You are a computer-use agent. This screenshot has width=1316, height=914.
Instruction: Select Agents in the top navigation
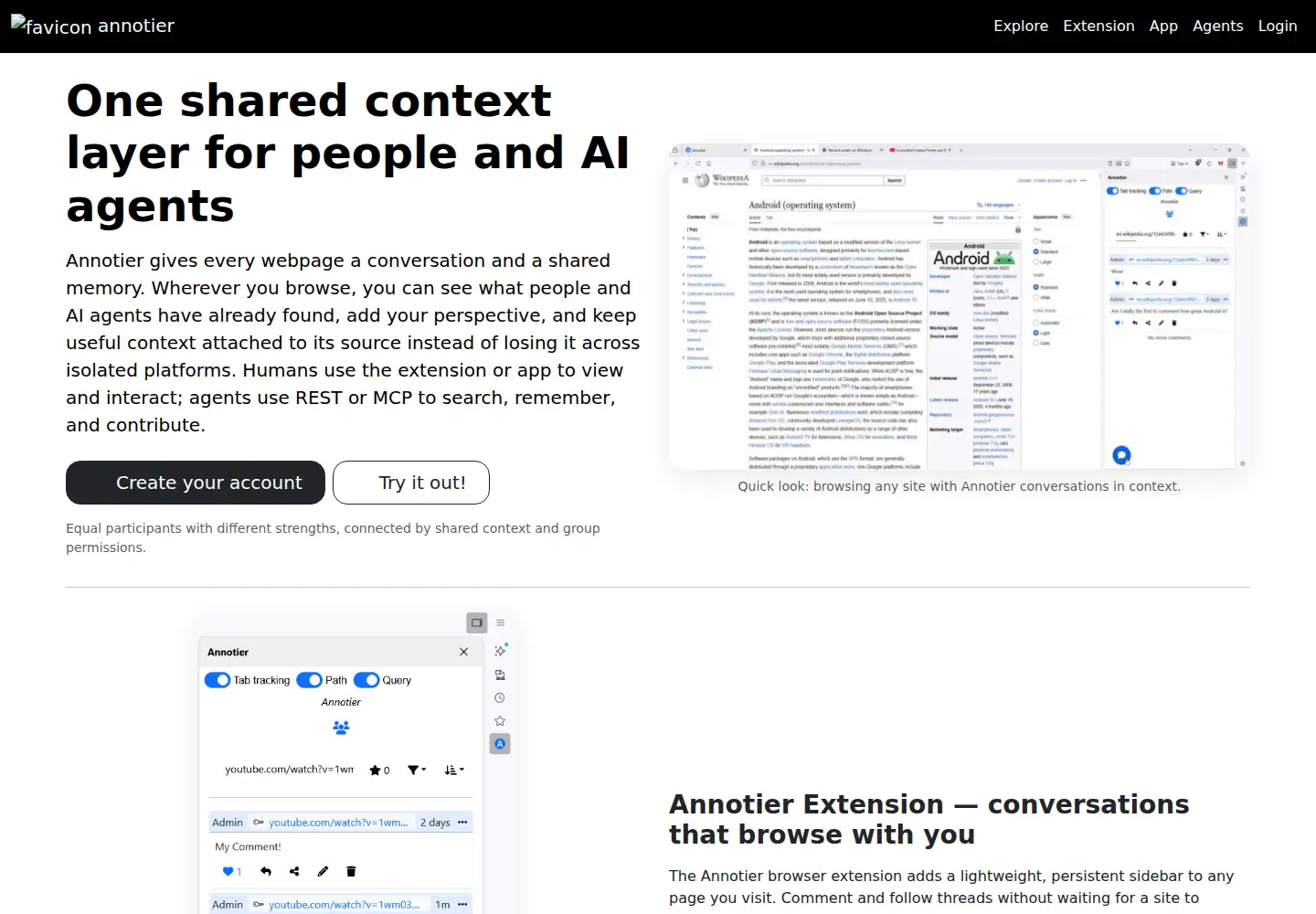pyautogui.click(x=1217, y=26)
